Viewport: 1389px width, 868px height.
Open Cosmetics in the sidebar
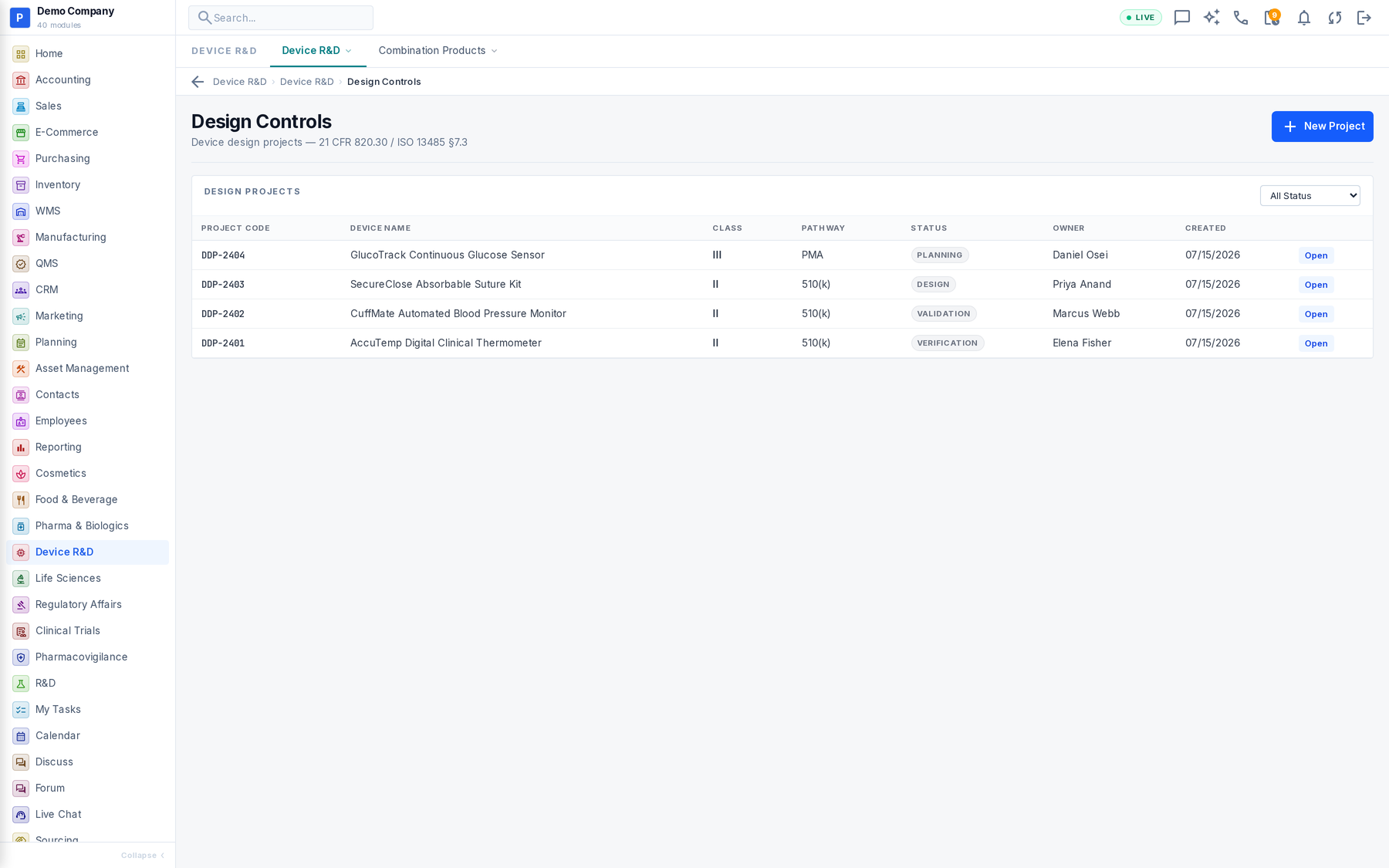(x=87, y=474)
